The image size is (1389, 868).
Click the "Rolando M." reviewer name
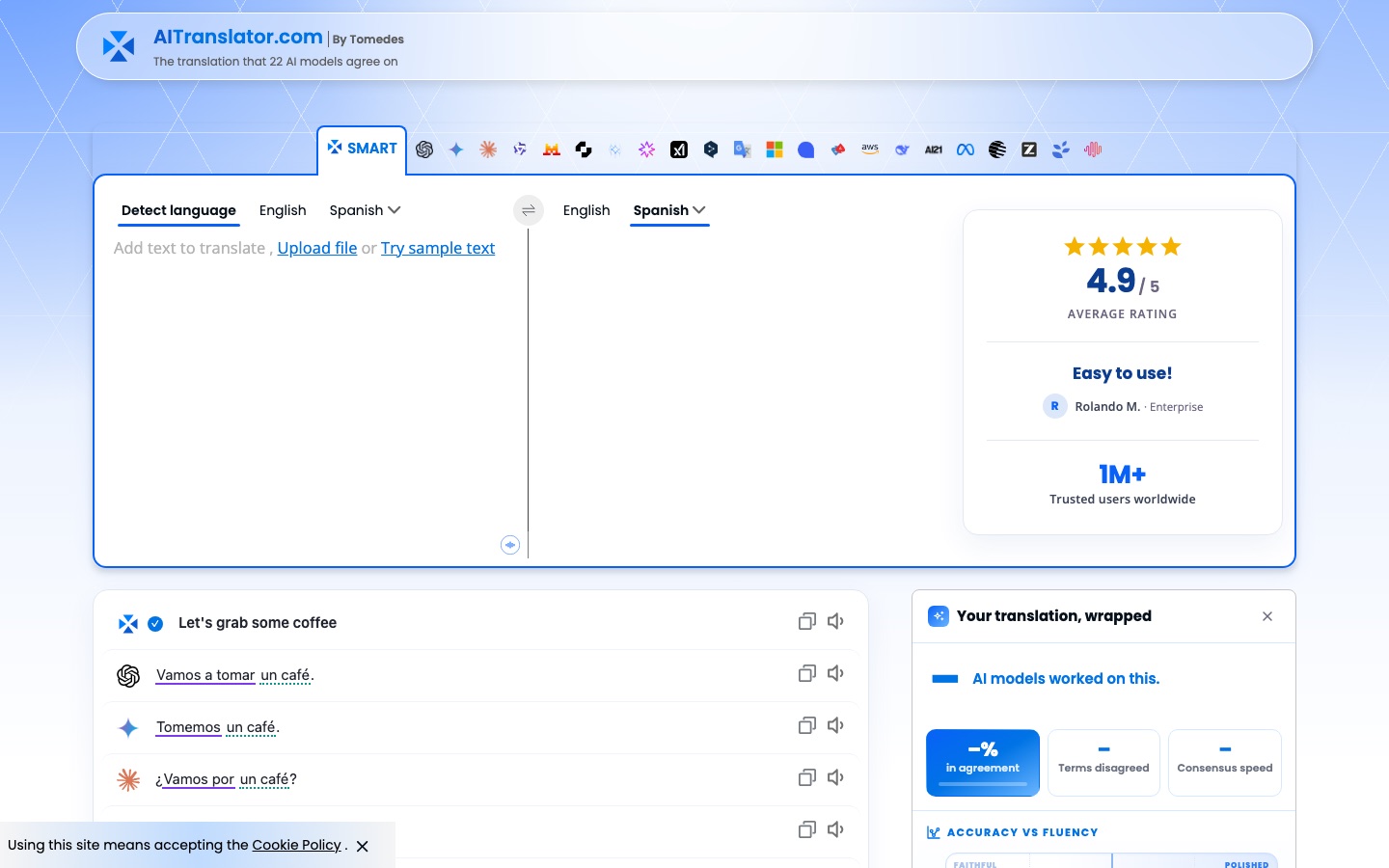click(1107, 406)
